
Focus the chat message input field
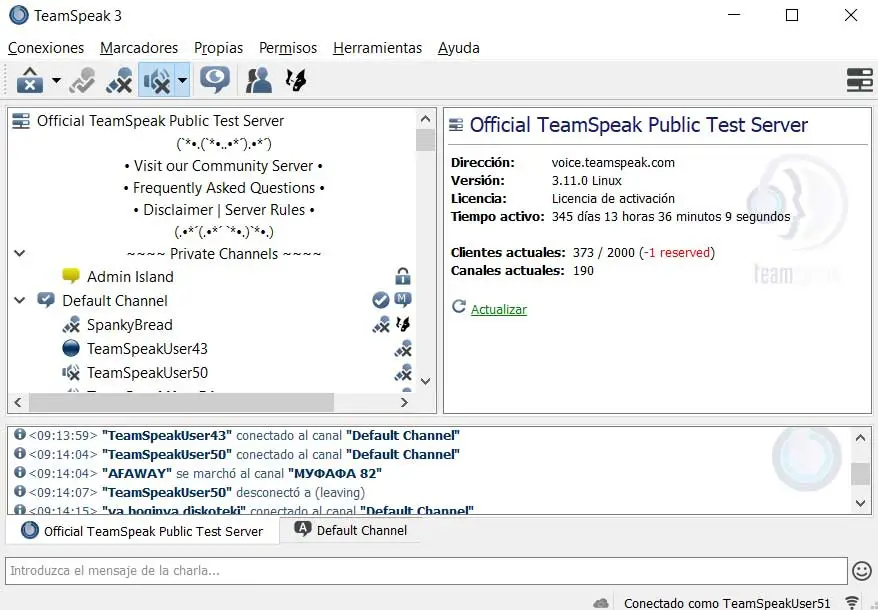point(426,571)
